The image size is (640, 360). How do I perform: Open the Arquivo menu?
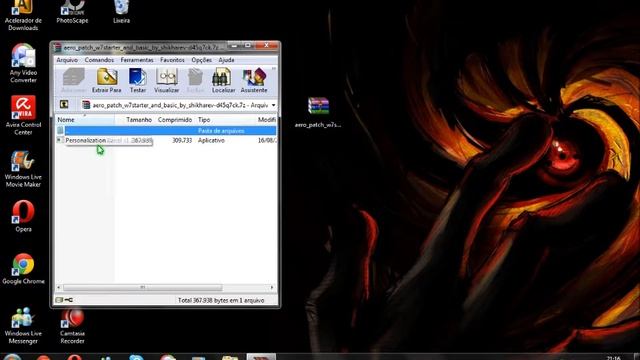67,60
